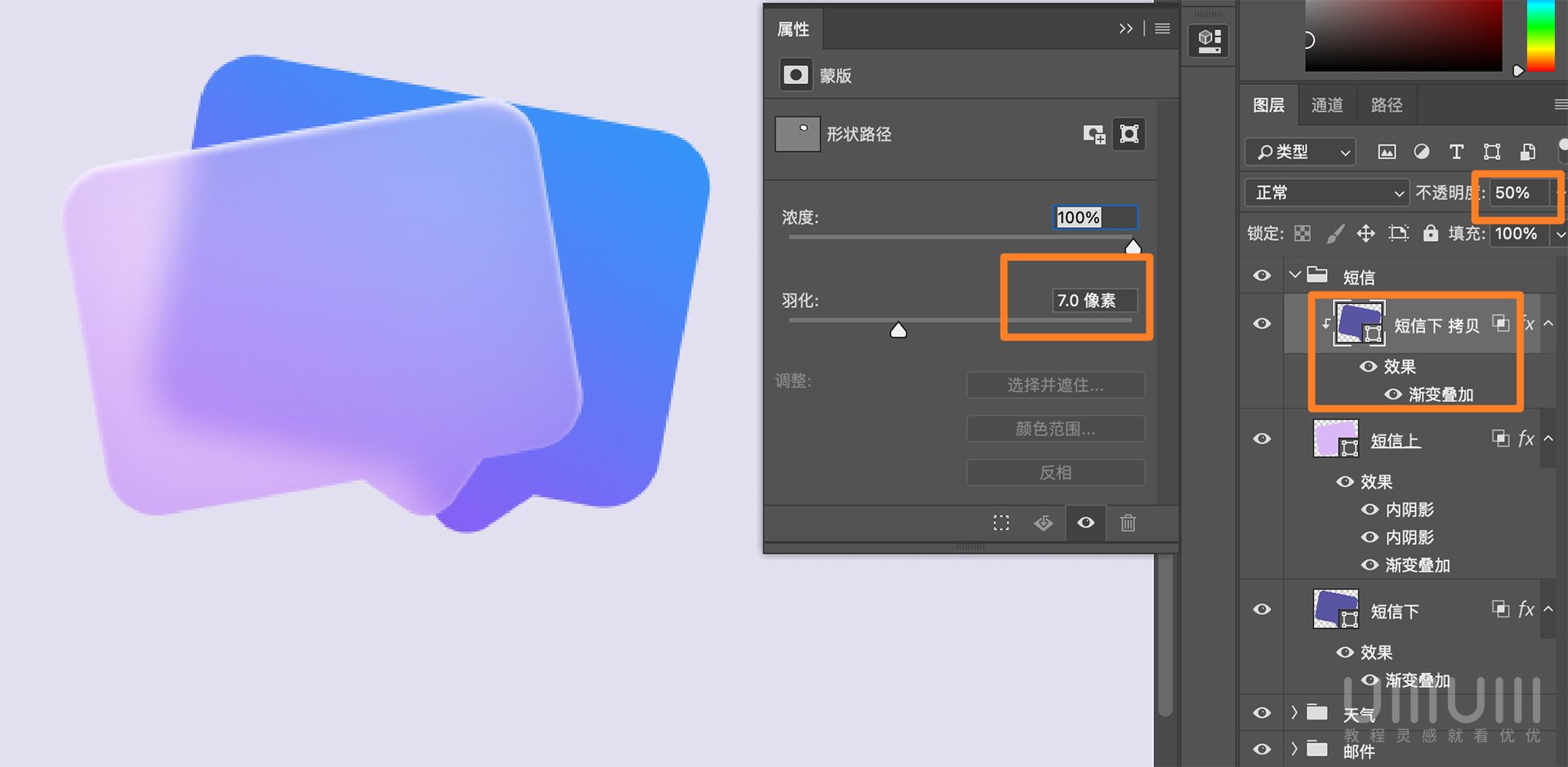Click the 浓度 100% input field
Screen dimensions: 1568x767
click(1094, 217)
